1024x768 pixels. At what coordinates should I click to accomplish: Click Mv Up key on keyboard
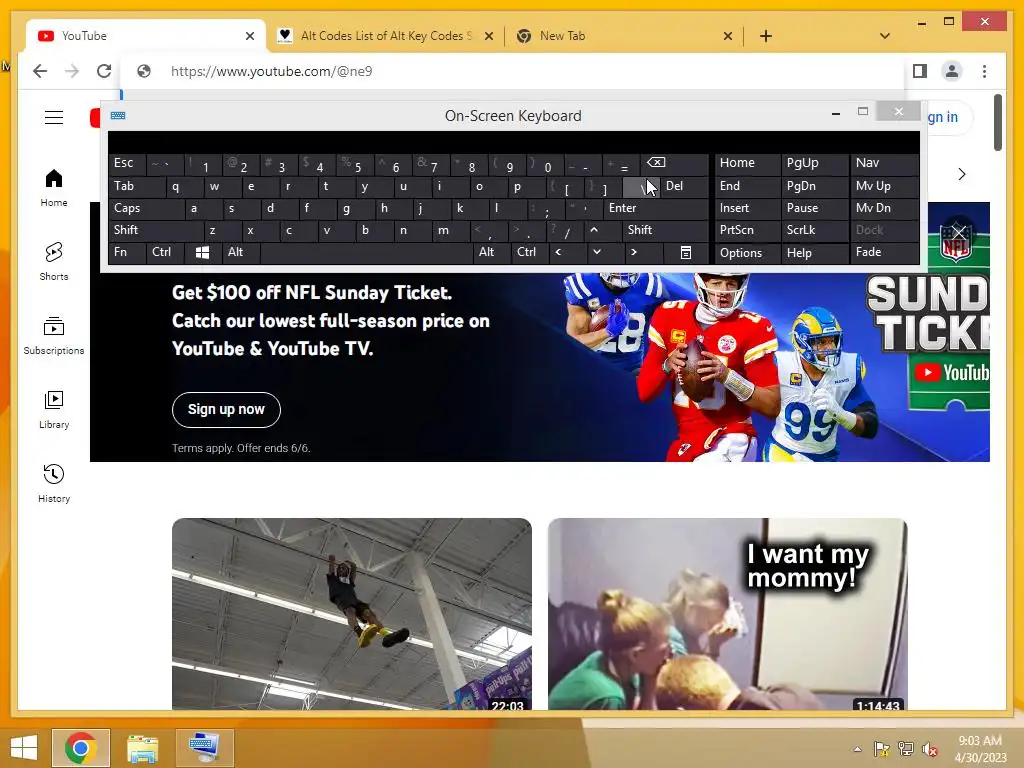coord(884,186)
